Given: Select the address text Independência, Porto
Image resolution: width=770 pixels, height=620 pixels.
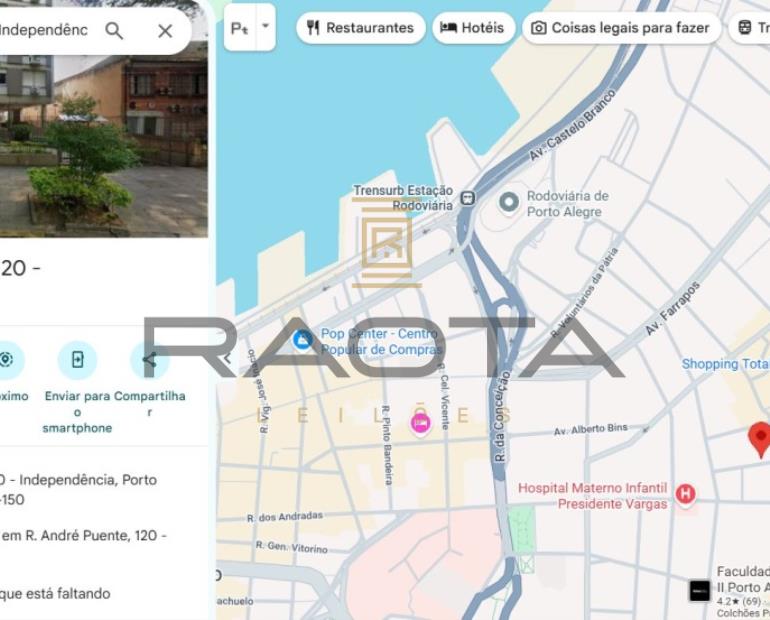Looking at the screenshot, I should [x=88, y=480].
